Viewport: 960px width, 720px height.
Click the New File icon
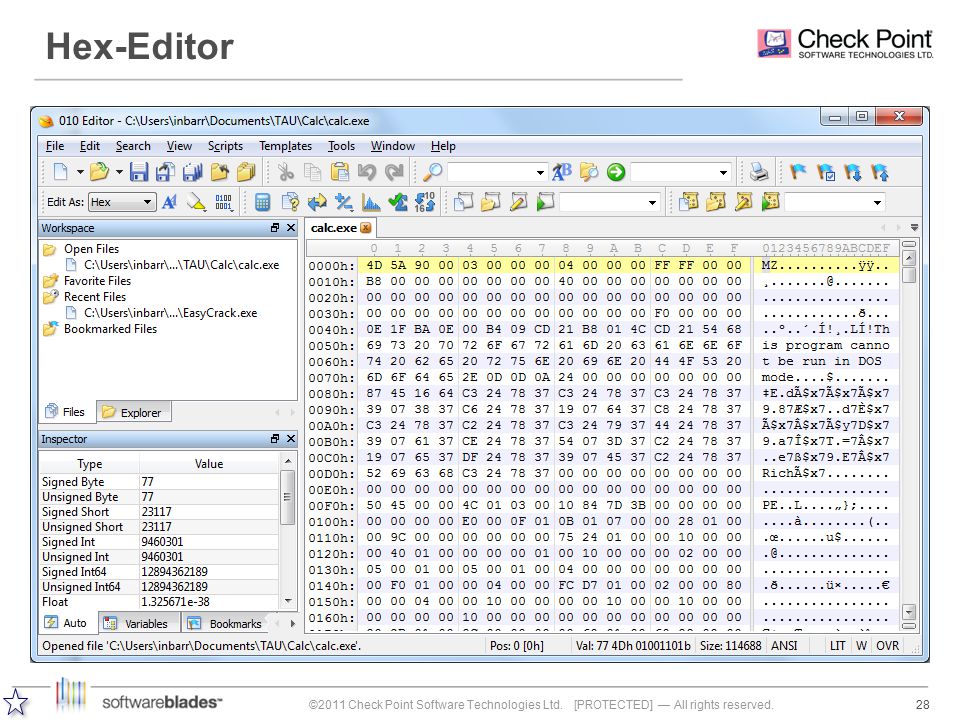(x=61, y=172)
